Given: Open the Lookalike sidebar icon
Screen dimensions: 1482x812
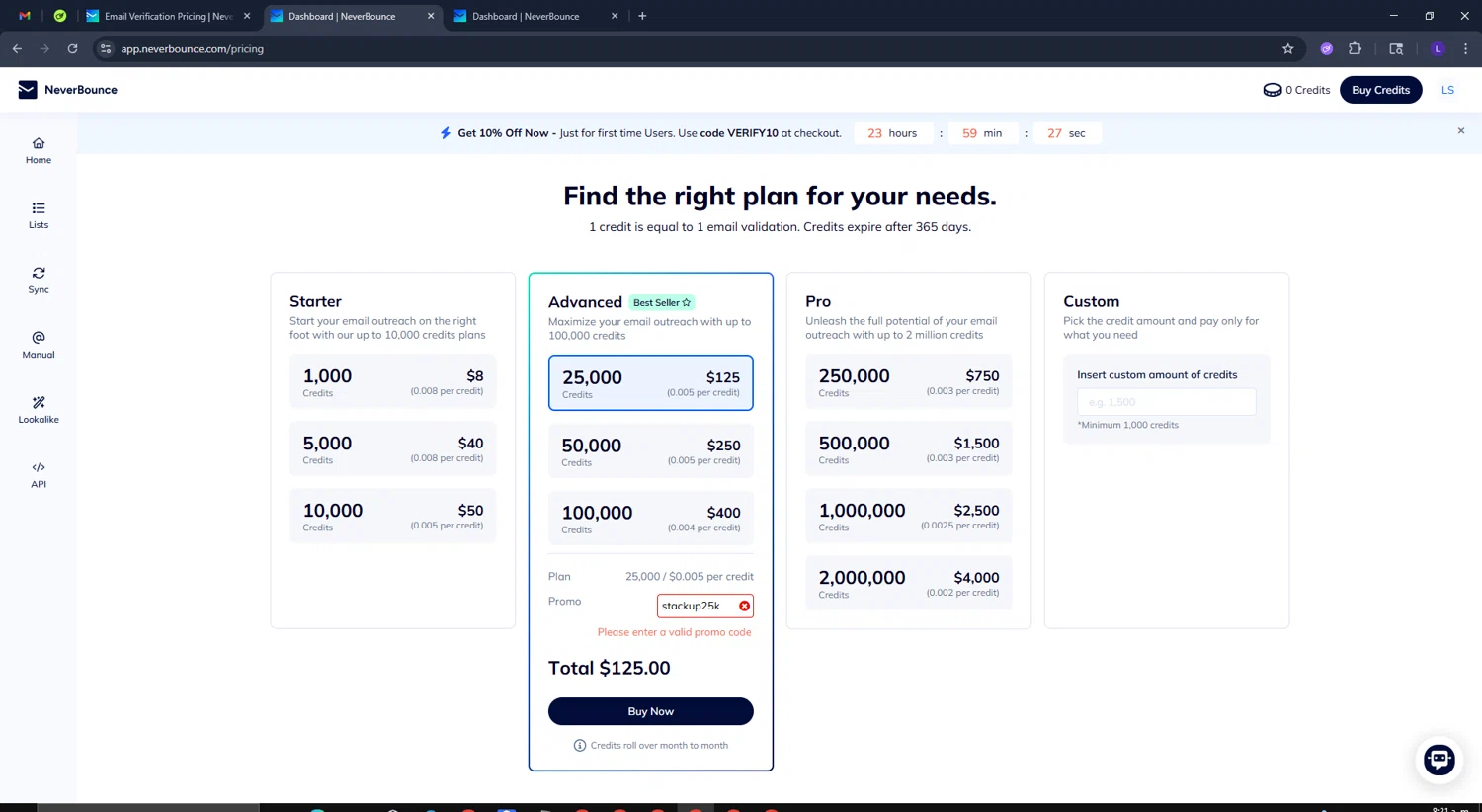Looking at the screenshot, I should tap(39, 410).
